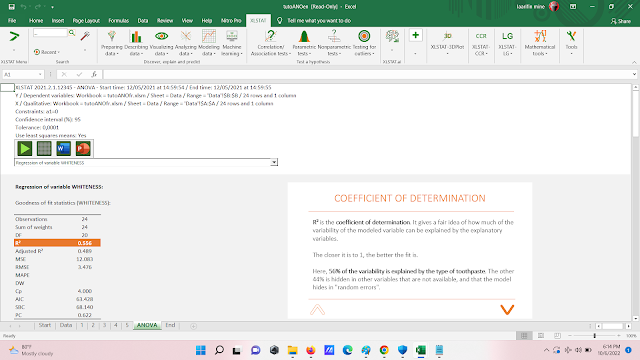Click Tell me what you want to do
Screen dimensions: 640x360
319,20
